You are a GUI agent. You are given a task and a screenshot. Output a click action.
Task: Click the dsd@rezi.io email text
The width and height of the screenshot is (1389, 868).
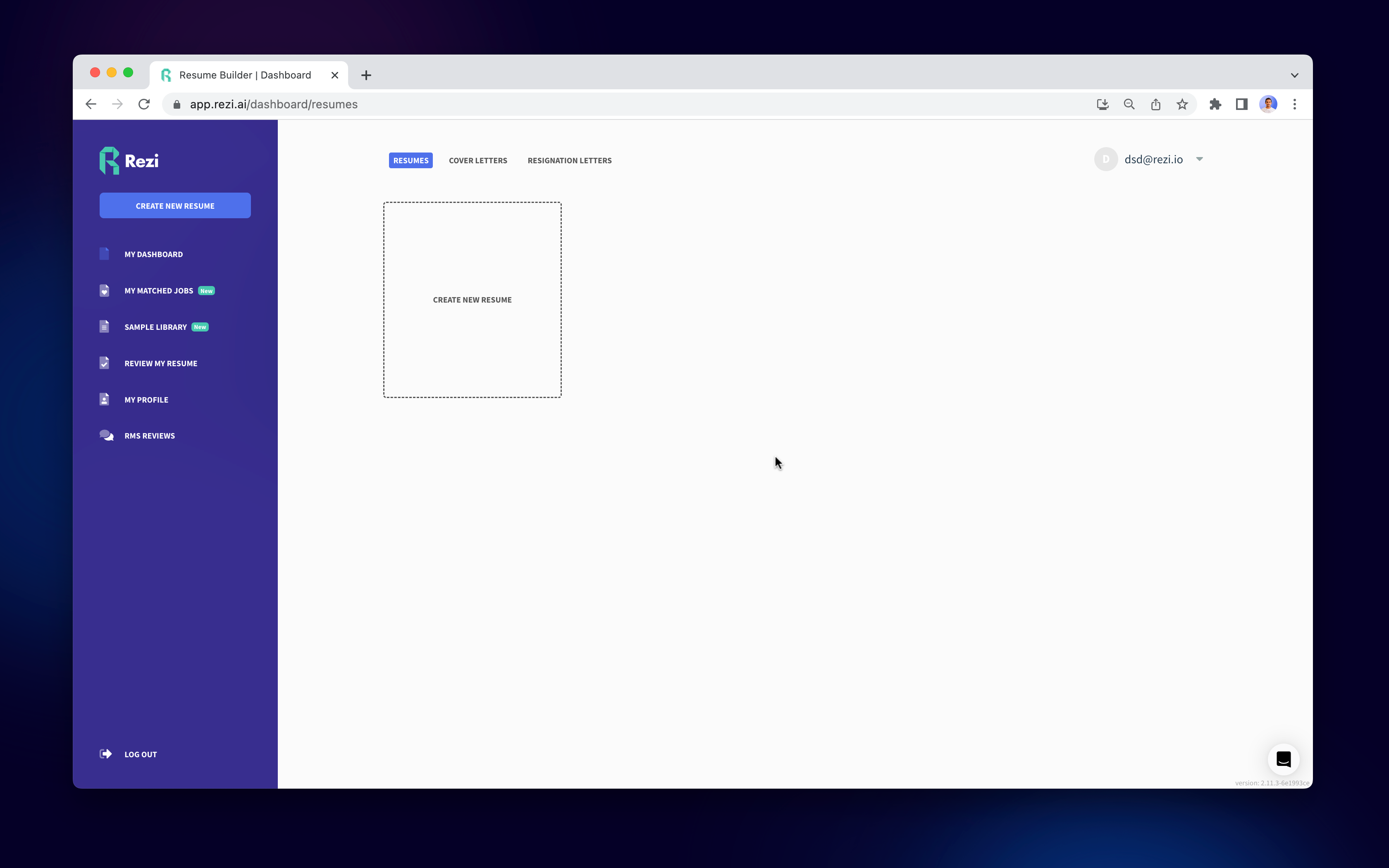pos(1153,160)
